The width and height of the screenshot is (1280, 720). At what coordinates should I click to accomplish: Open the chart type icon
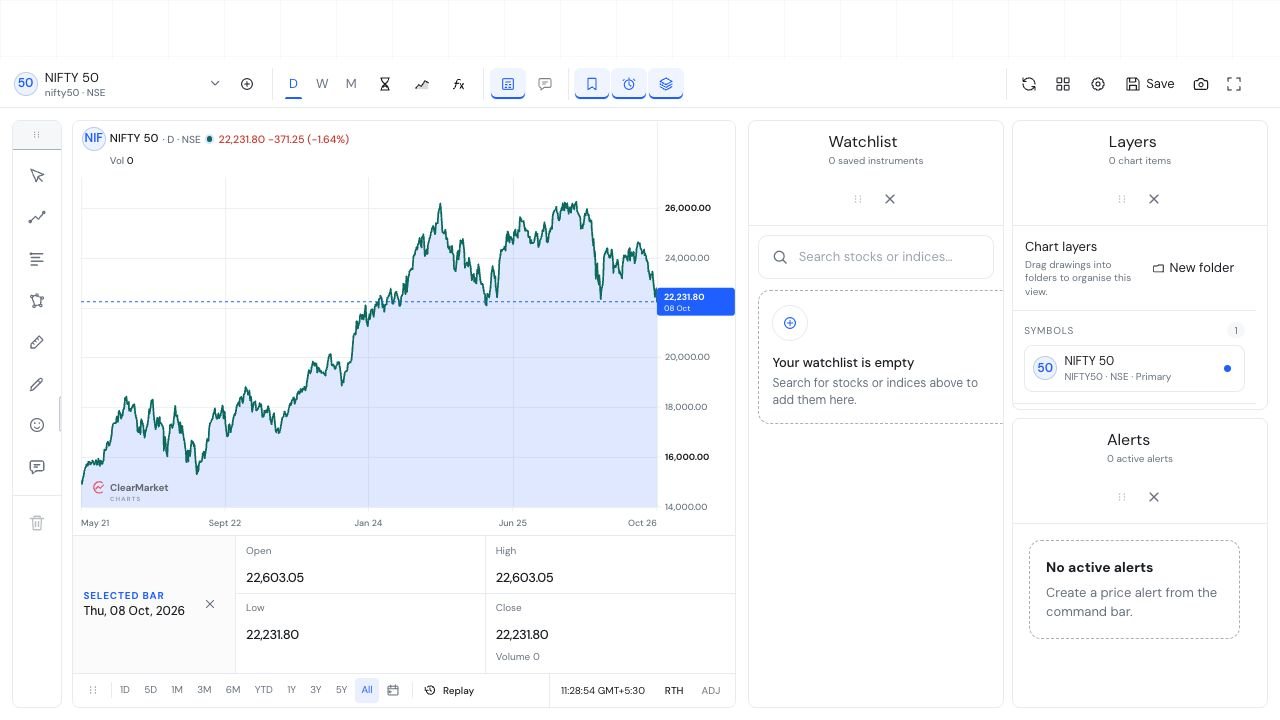pyautogui.click(x=422, y=84)
